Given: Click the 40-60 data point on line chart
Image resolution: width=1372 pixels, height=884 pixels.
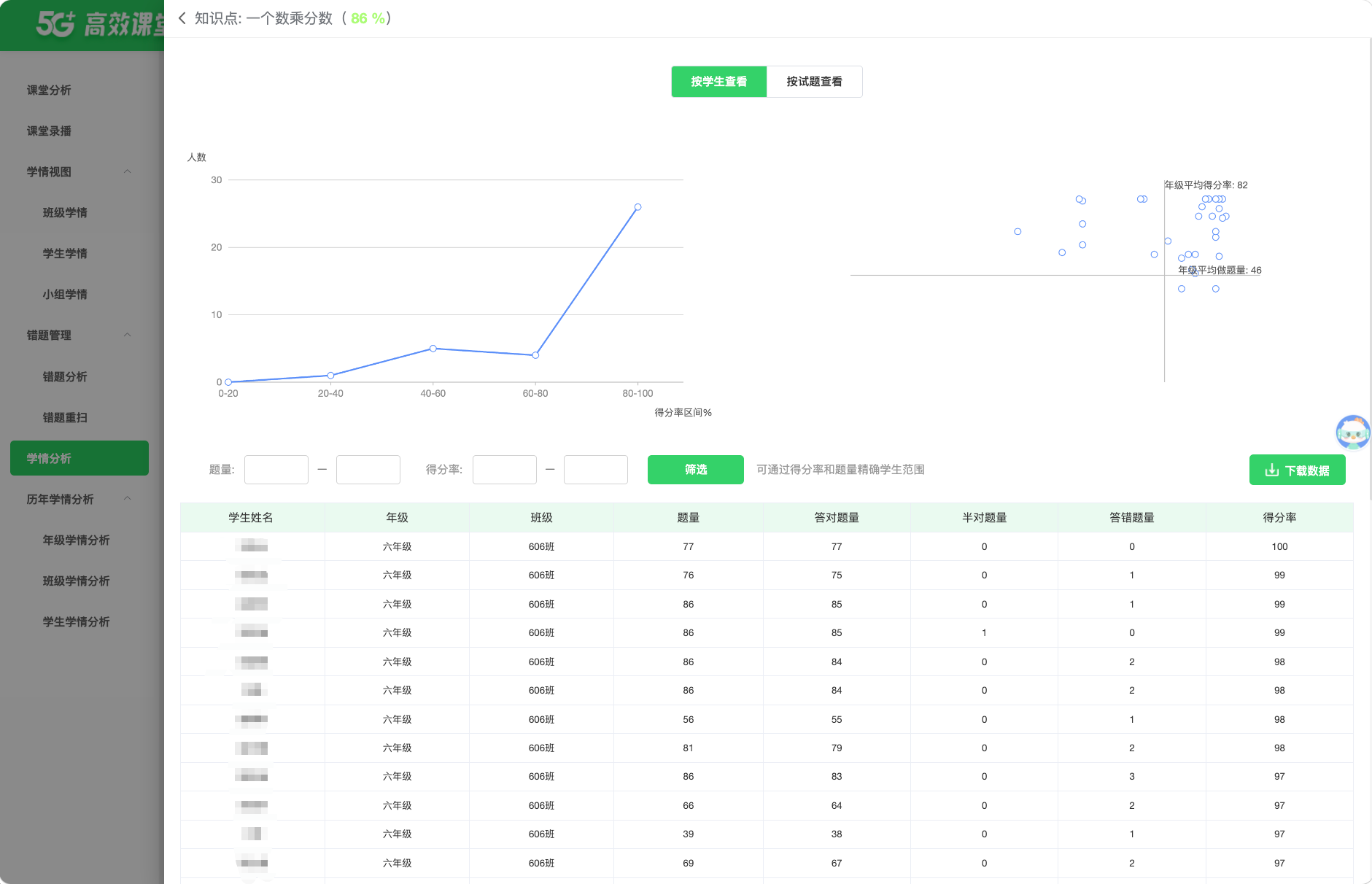Looking at the screenshot, I should (x=433, y=349).
